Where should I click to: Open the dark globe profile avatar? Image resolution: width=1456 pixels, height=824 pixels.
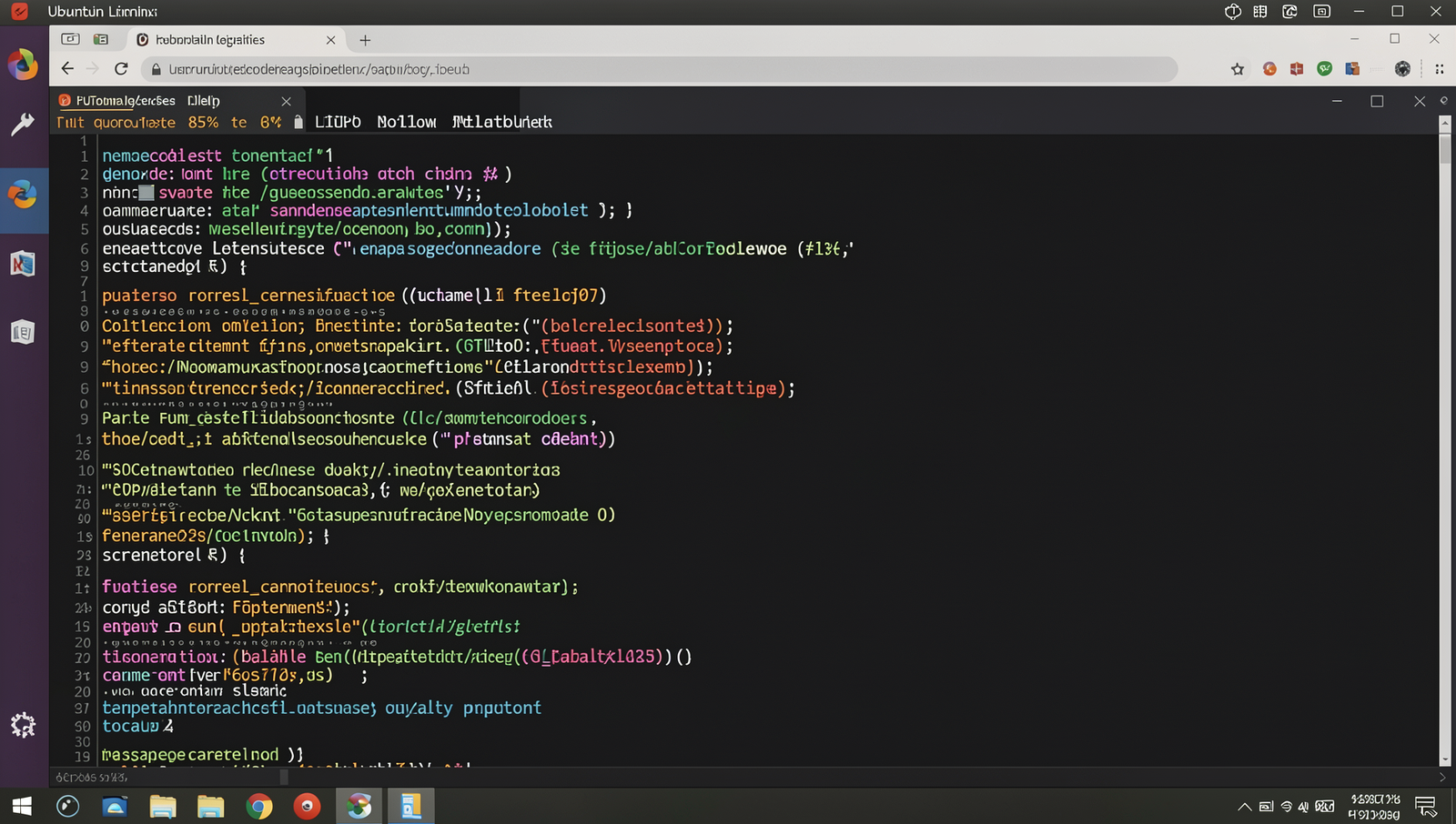click(1402, 69)
